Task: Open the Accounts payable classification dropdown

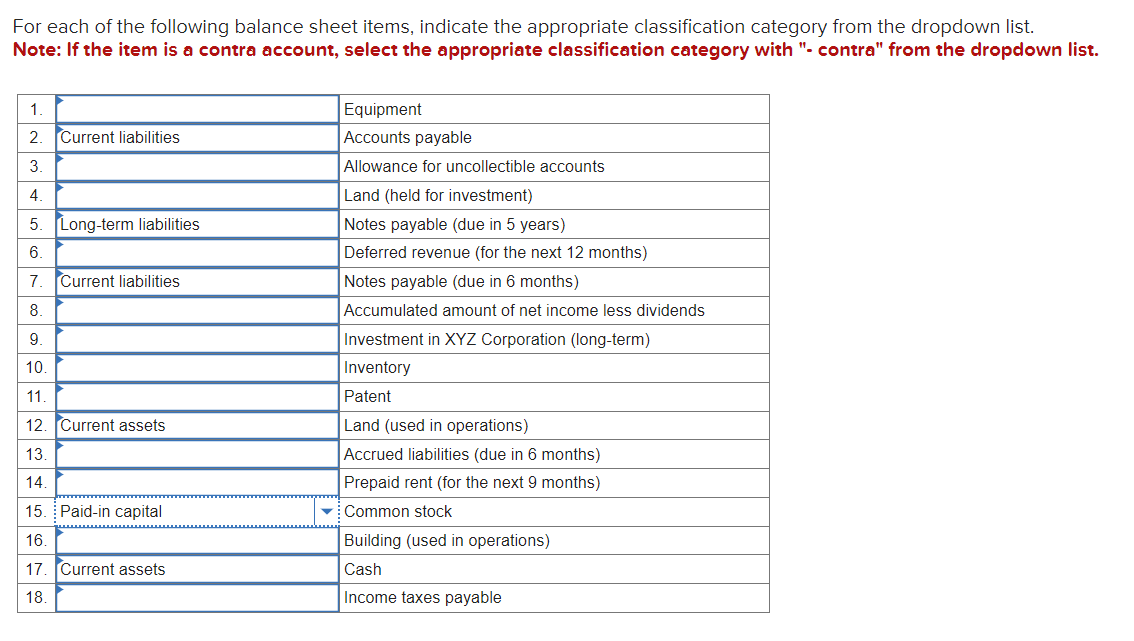Action: click(195, 138)
